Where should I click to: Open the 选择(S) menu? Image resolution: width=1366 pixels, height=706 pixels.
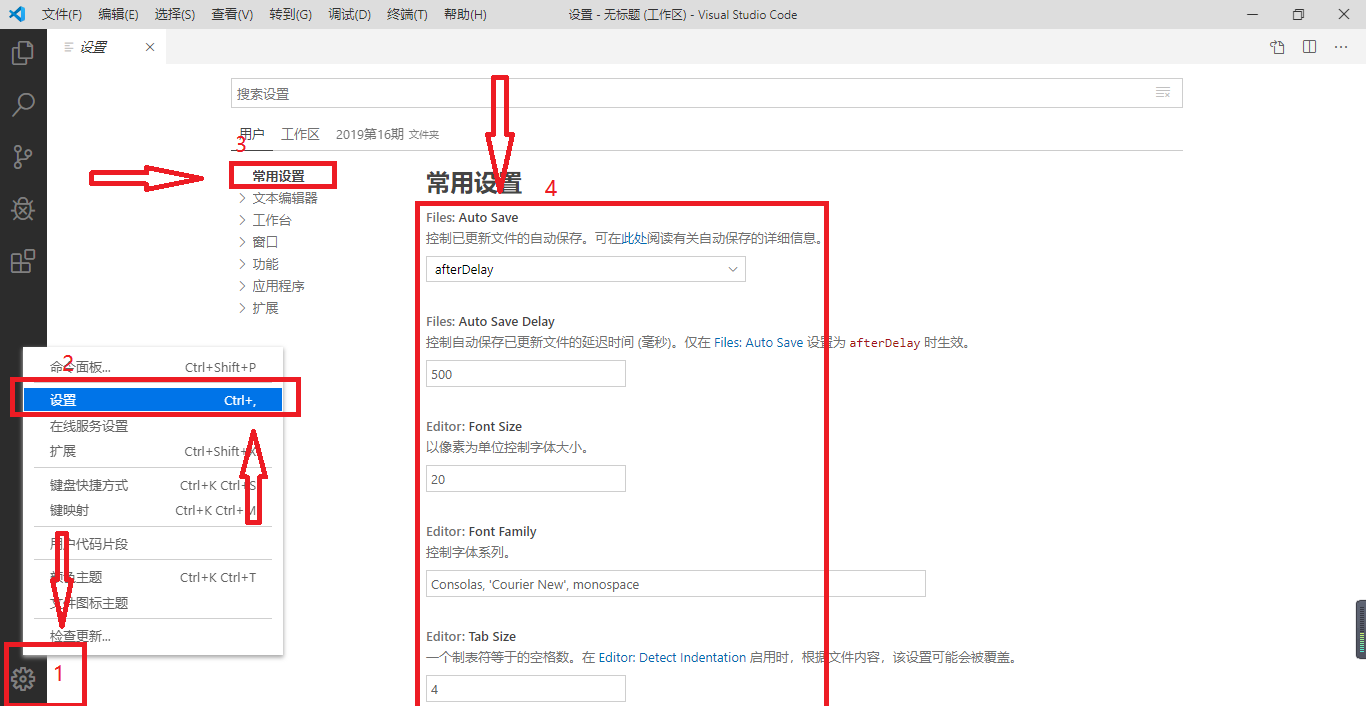coord(176,15)
